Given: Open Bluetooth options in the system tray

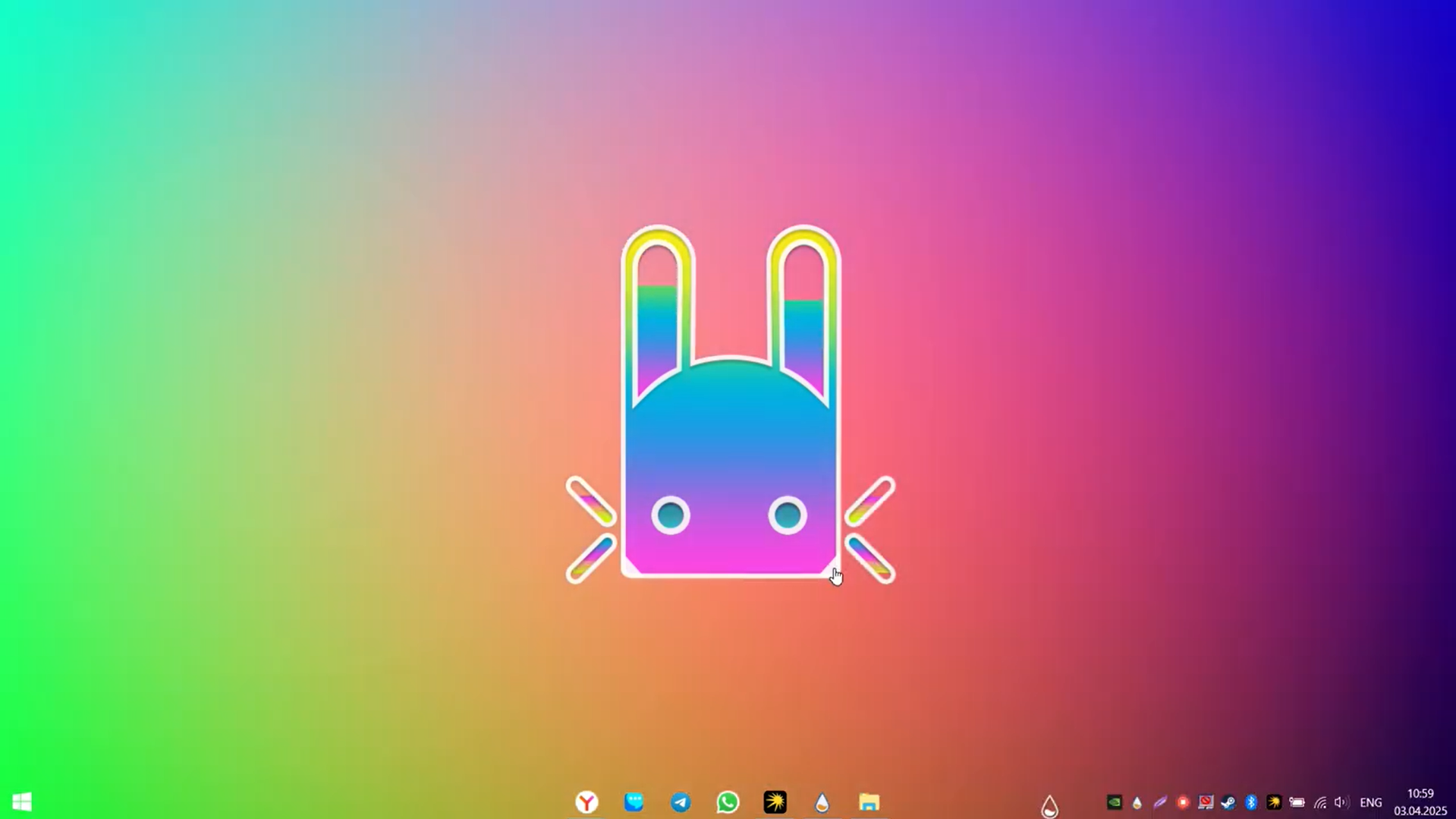Looking at the screenshot, I should pyautogui.click(x=1250, y=802).
